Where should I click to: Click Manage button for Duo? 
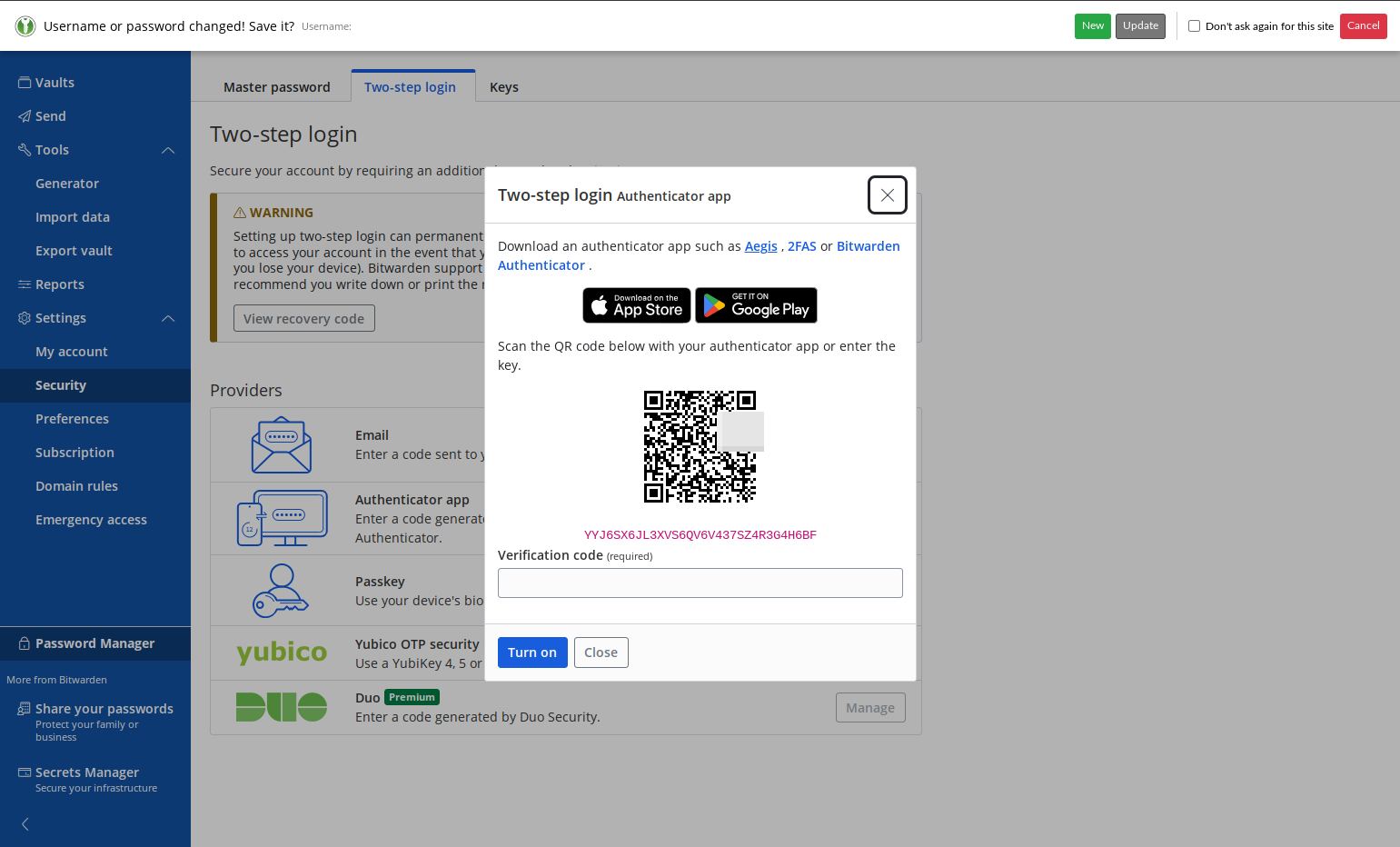point(870,708)
